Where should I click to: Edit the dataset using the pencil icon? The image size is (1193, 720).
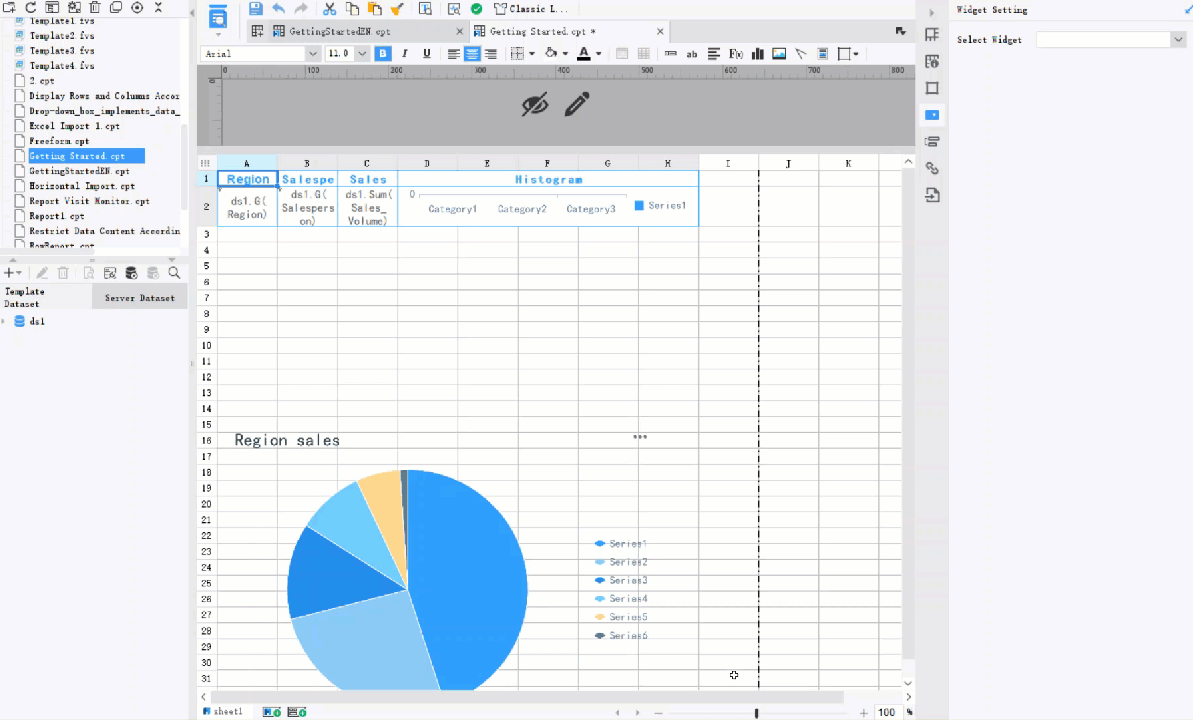coord(41,272)
